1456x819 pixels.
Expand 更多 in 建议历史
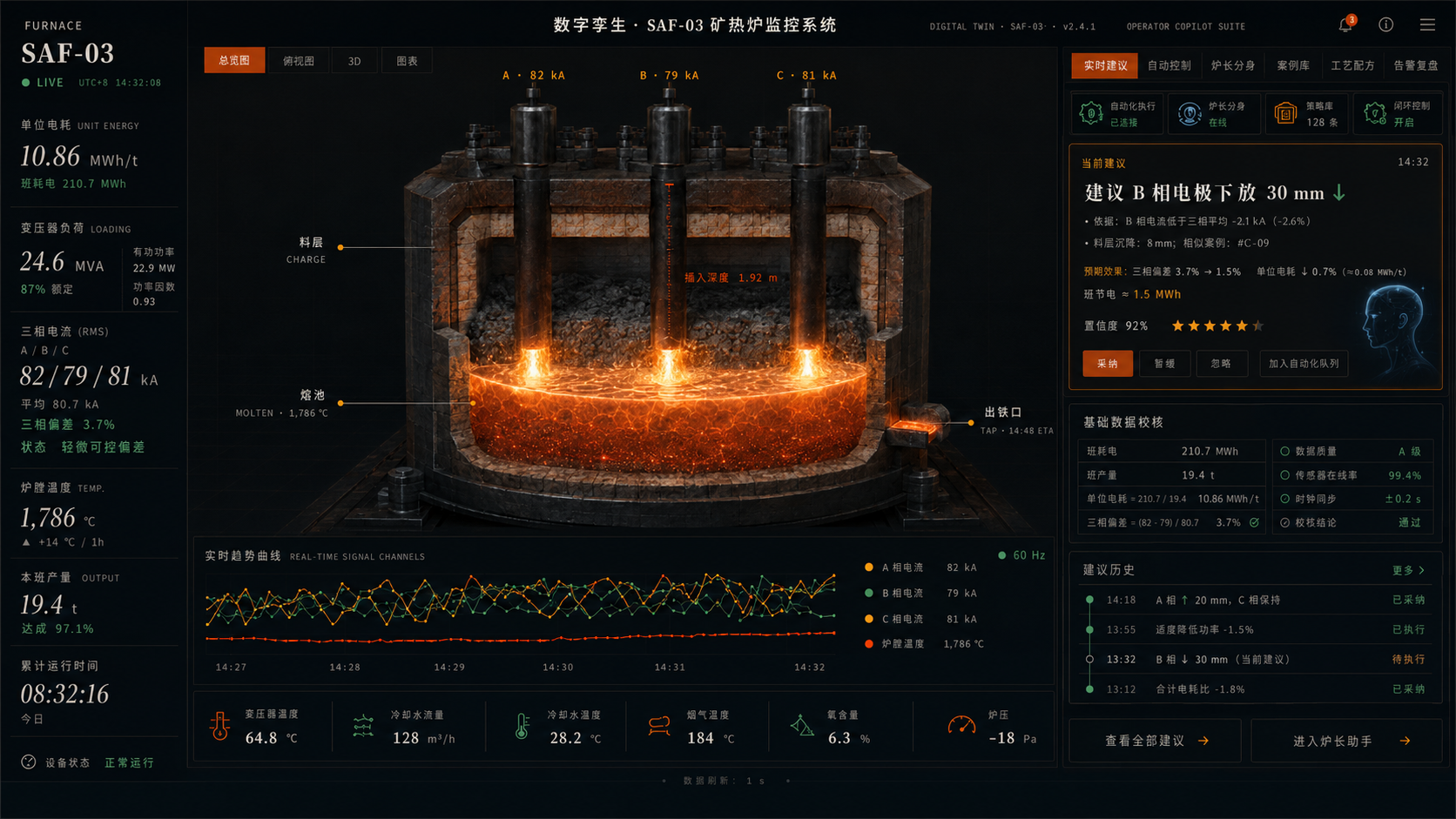[x=1408, y=570]
